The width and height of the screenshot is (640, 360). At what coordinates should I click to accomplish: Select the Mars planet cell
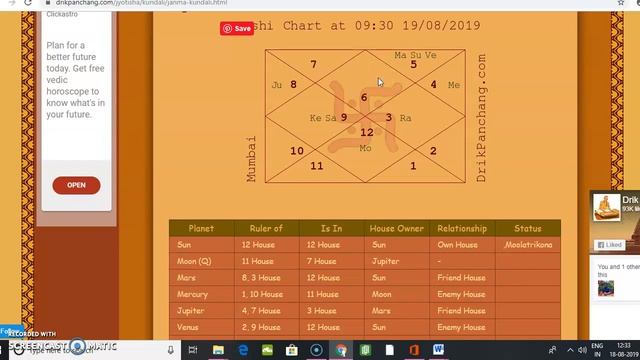(202, 278)
